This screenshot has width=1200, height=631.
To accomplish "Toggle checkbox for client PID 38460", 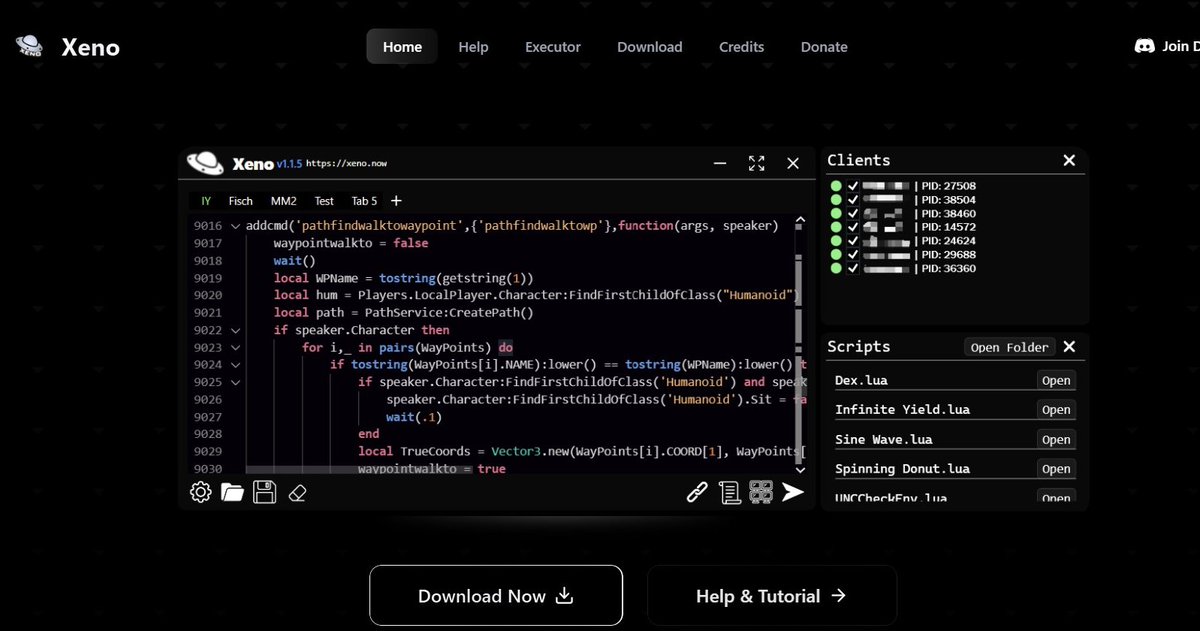I will [x=853, y=214].
